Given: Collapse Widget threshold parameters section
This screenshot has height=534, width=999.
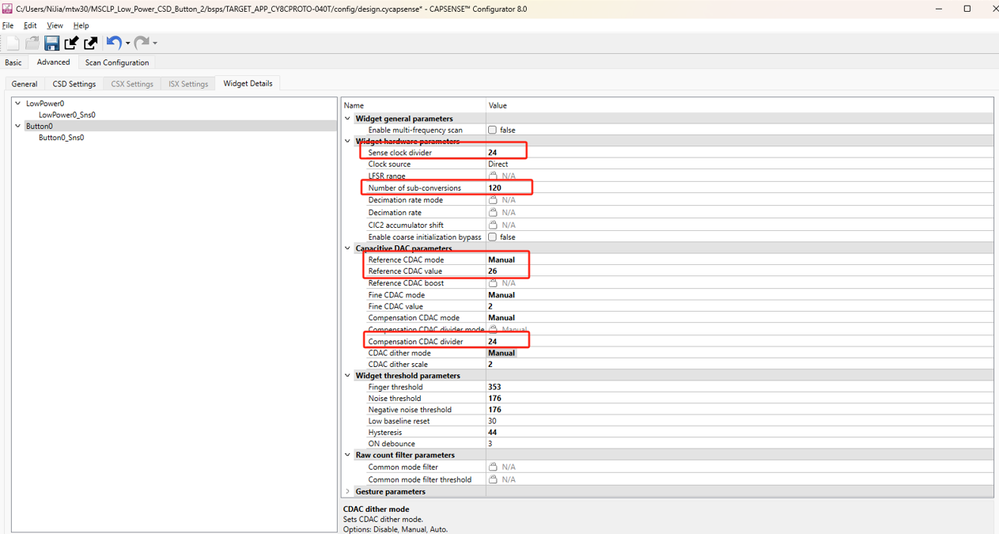Looking at the screenshot, I should (348, 376).
